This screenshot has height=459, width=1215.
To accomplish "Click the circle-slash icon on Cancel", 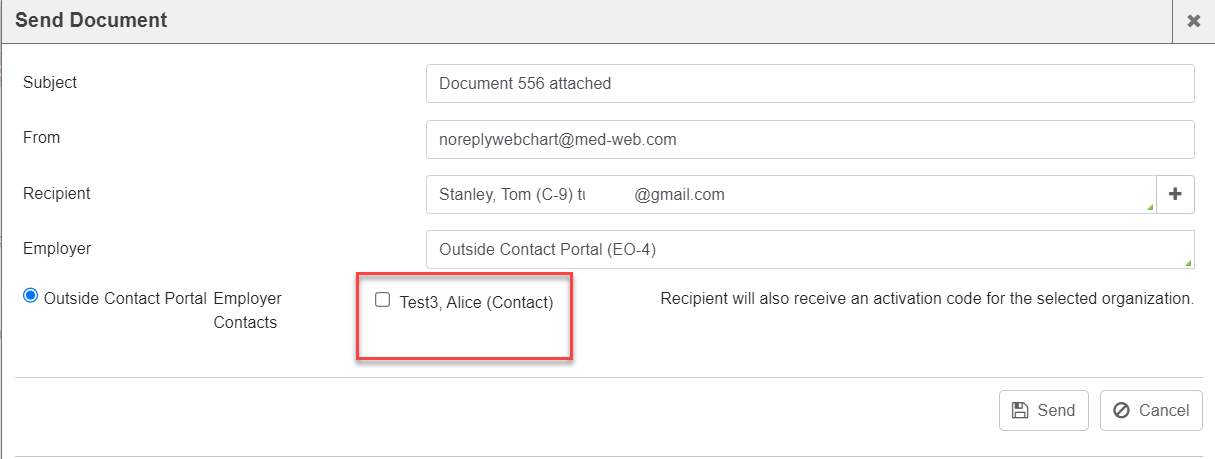I will (1121, 410).
